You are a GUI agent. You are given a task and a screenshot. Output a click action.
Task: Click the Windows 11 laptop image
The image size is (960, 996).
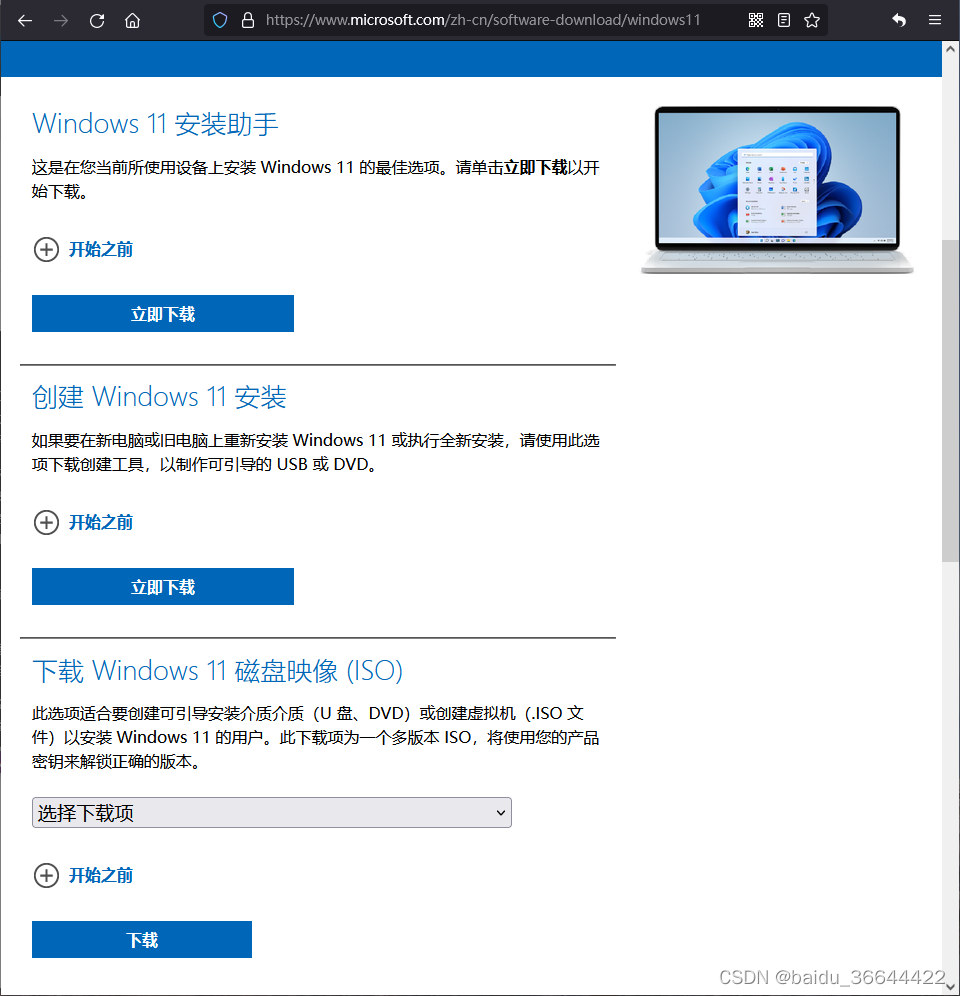(777, 190)
